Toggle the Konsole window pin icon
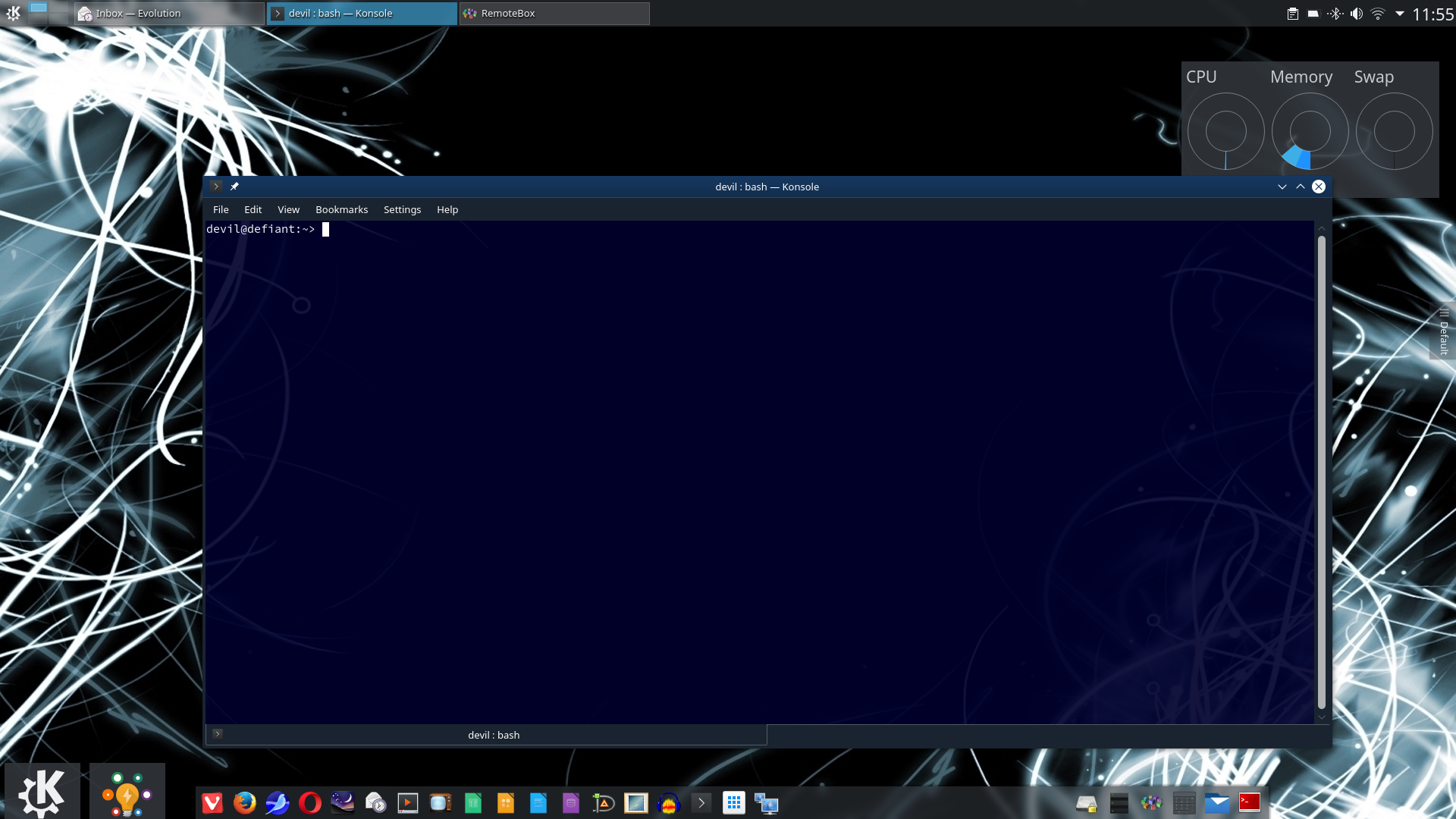The height and width of the screenshot is (819, 1456). (234, 187)
